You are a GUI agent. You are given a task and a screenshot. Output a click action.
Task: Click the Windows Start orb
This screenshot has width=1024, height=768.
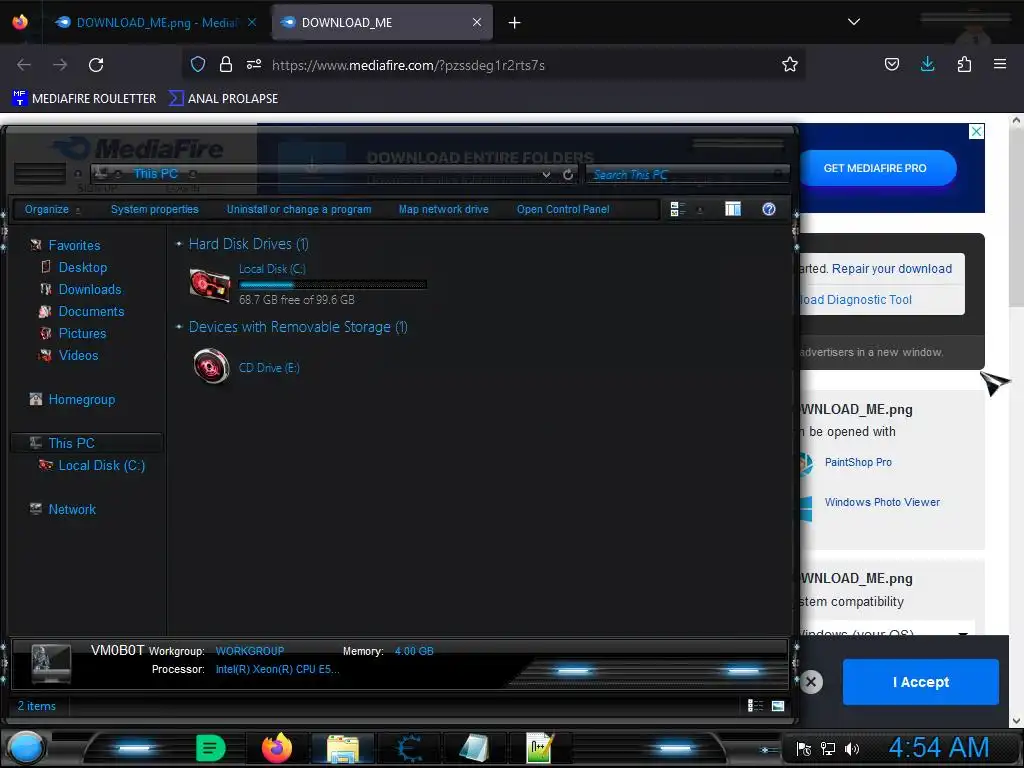25,748
